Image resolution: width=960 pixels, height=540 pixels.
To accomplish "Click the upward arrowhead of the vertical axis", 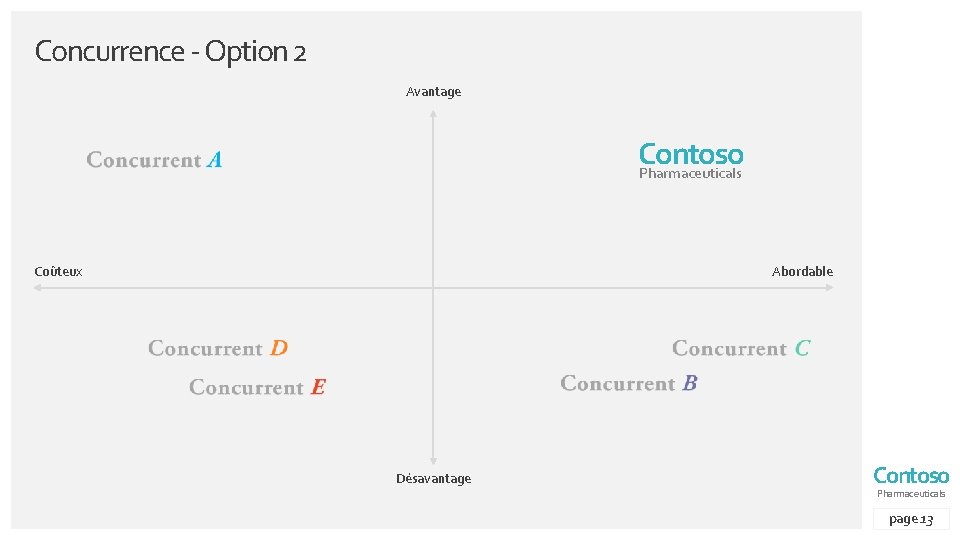I will pos(433,114).
